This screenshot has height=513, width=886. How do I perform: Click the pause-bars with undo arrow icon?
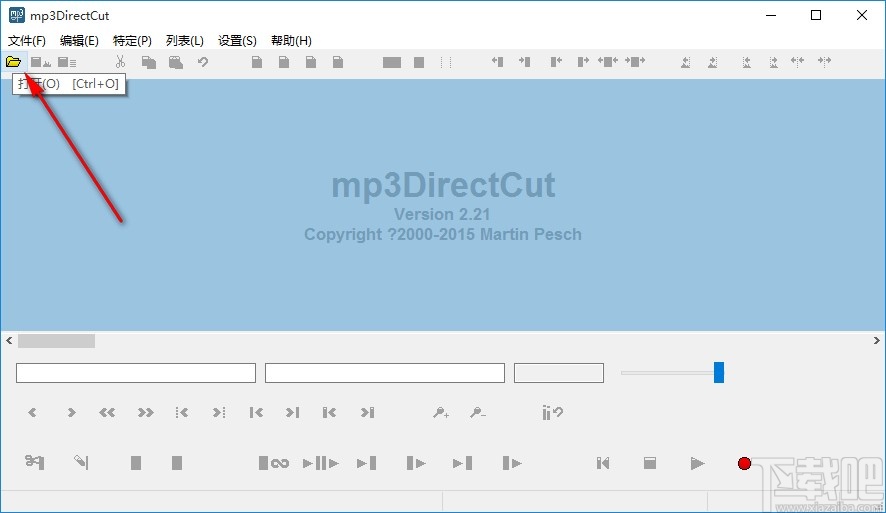(x=552, y=412)
